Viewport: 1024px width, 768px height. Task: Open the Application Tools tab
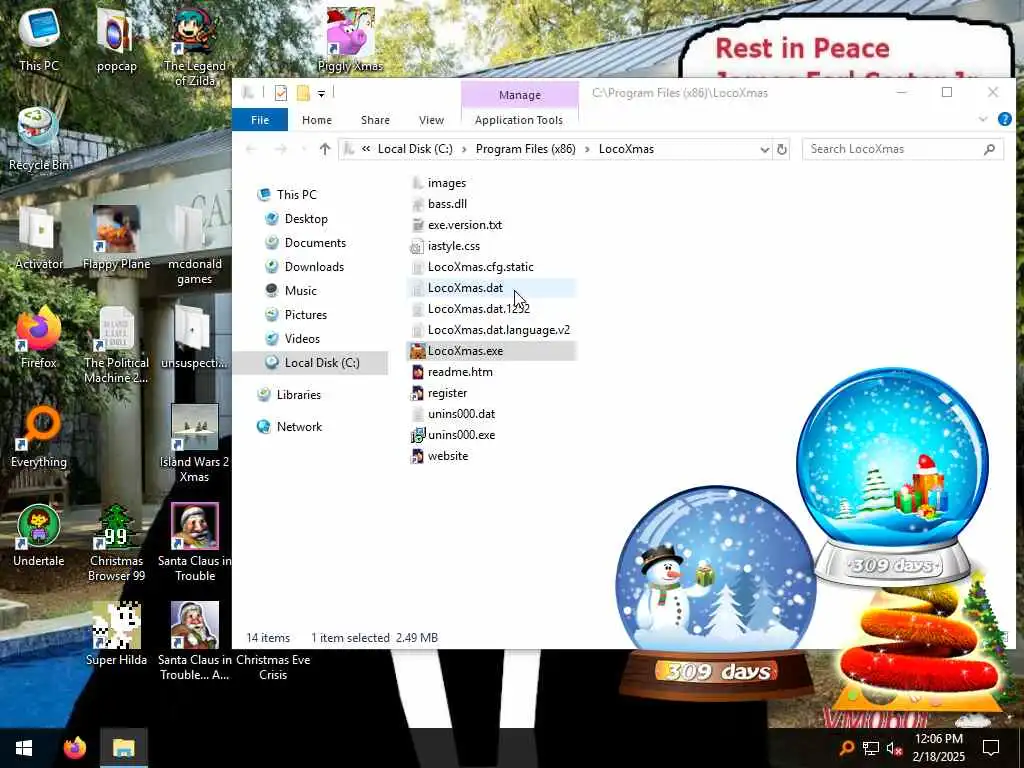(519, 120)
